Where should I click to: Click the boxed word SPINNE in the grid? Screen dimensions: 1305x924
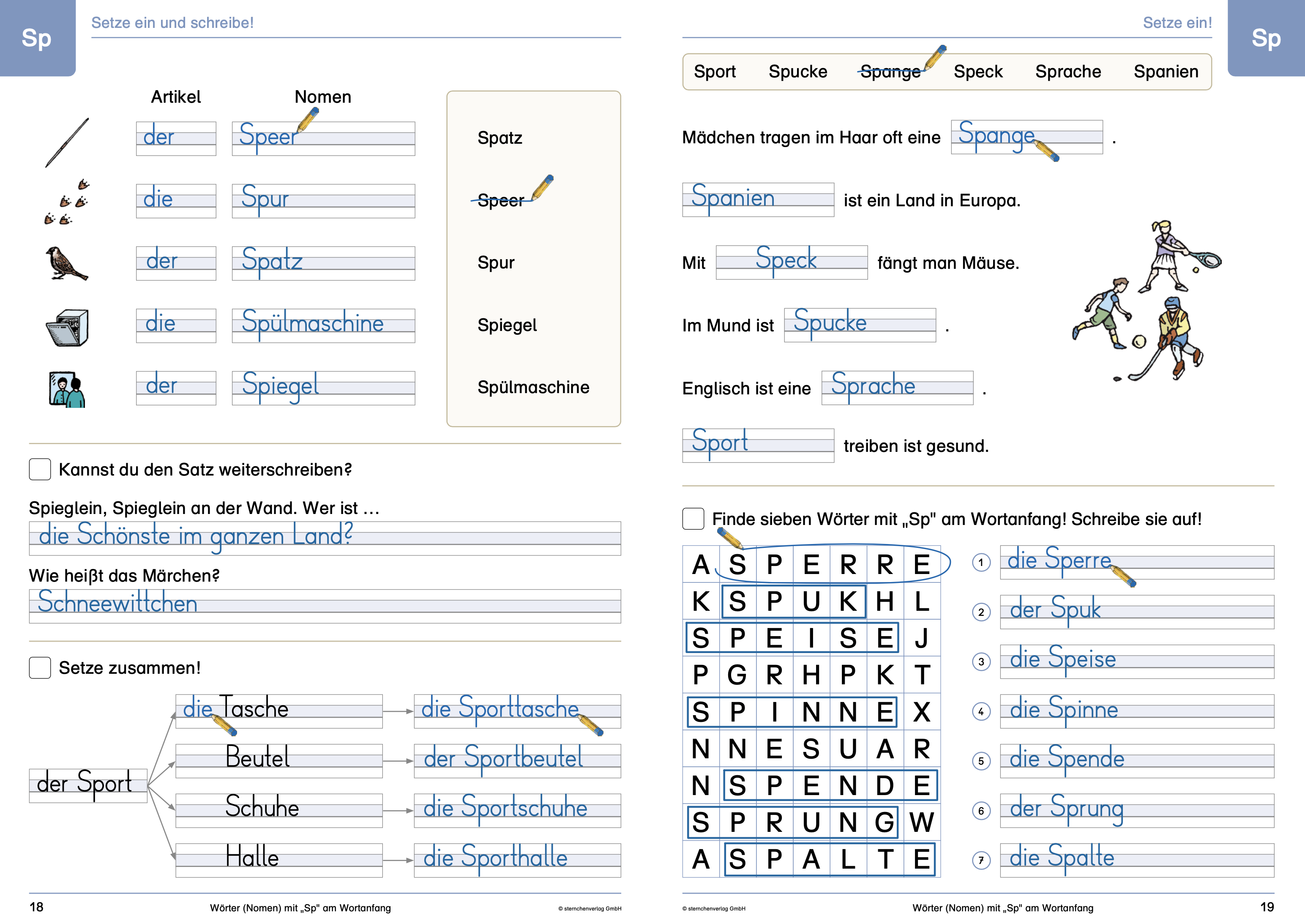point(792,712)
